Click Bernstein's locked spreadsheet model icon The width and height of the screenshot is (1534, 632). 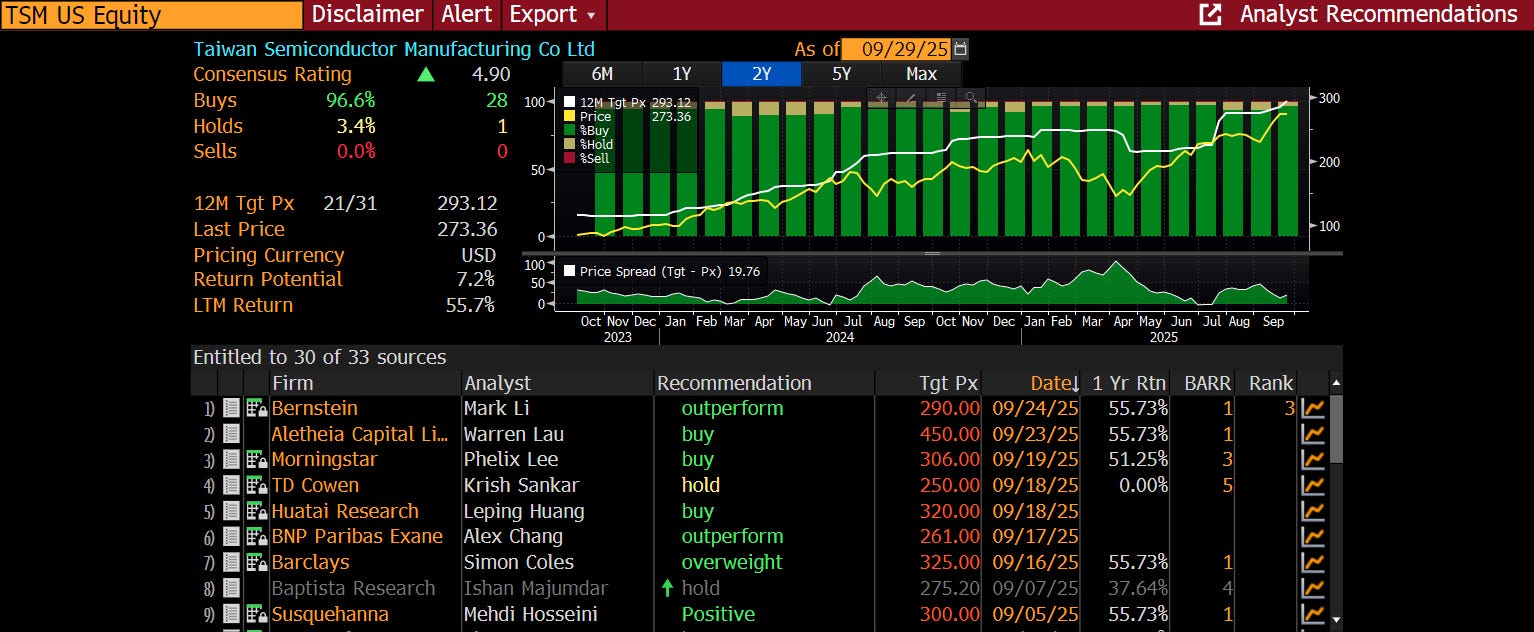pyautogui.click(x=257, y=408)
